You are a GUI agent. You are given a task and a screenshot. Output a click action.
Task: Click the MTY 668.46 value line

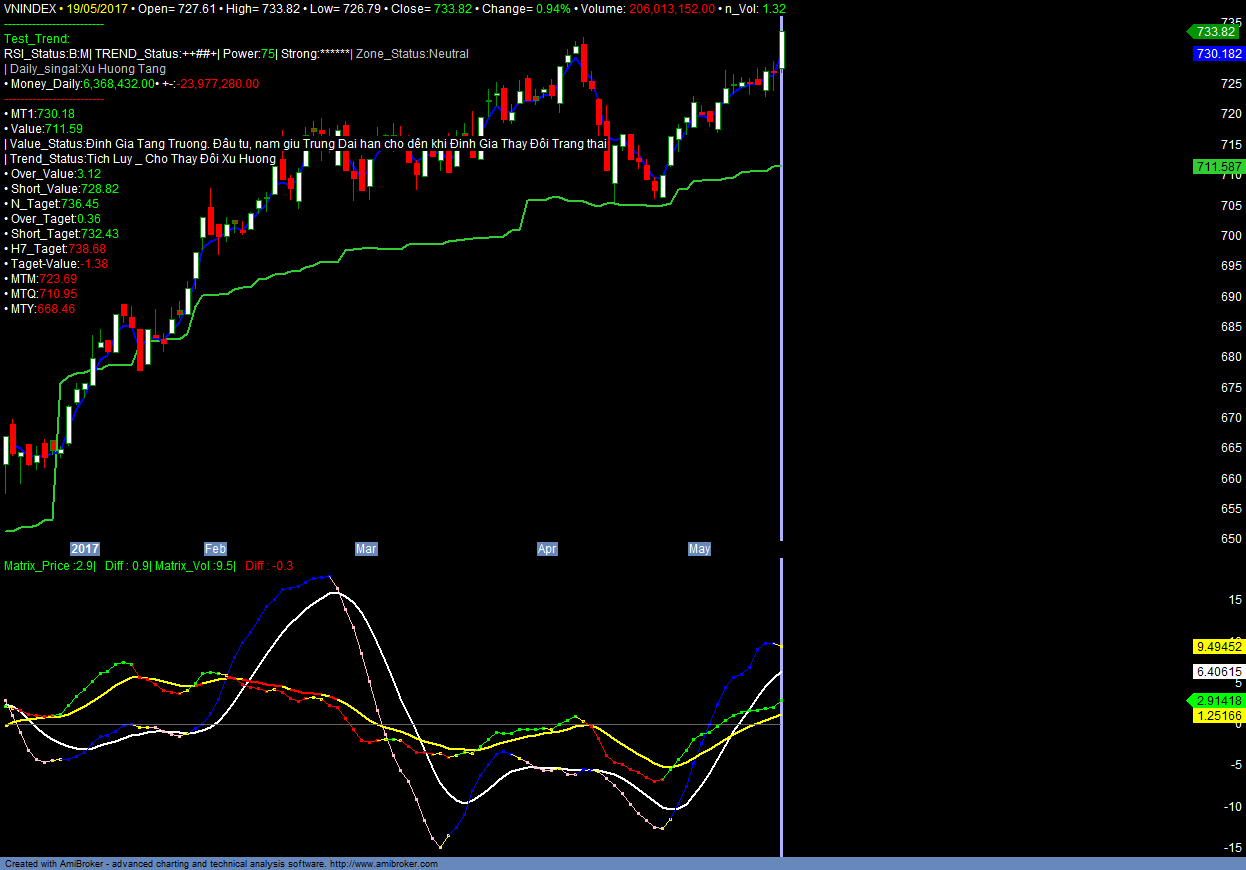(x=40, y=309)
